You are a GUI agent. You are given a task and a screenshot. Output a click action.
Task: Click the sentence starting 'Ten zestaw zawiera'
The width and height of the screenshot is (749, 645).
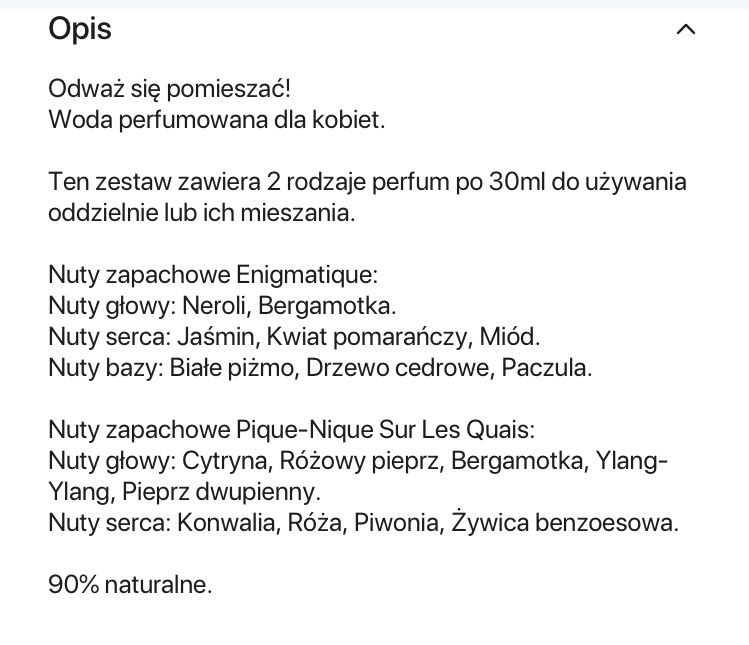click(x=367, y=184)
